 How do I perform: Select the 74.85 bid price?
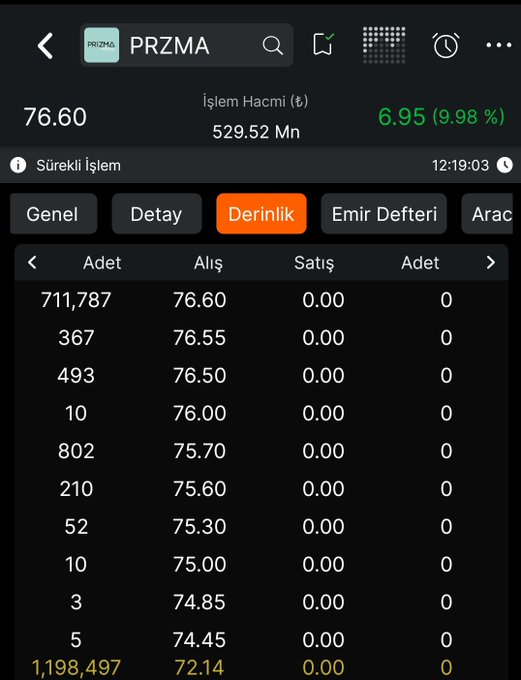[200, 602]
